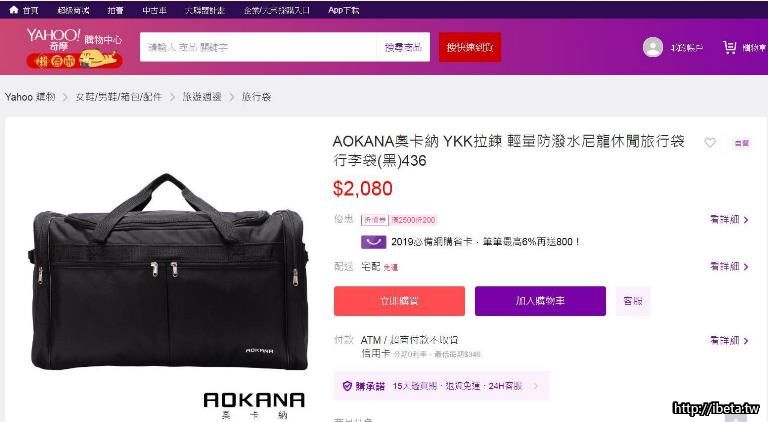Open the Yahoo shopping center logo
The image size is (768, 422).
click(x=74, y=48)
